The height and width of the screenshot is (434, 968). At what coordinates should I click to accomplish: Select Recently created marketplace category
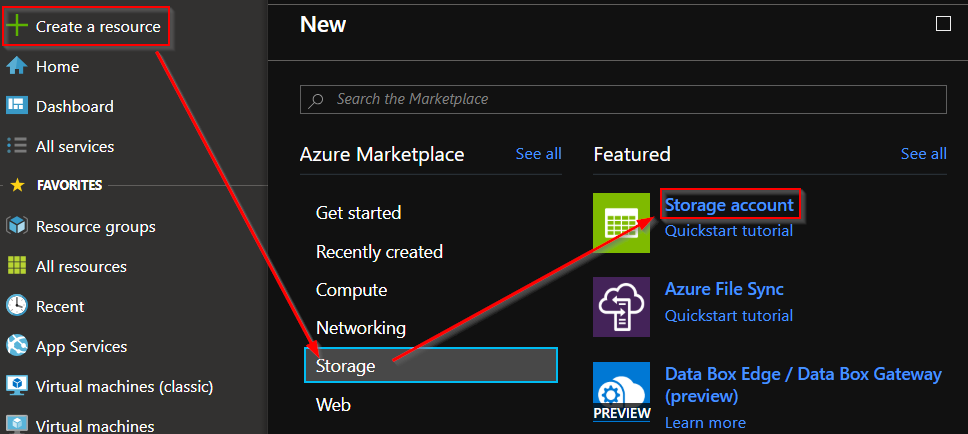pyautogui.click(x=379, y=252)
